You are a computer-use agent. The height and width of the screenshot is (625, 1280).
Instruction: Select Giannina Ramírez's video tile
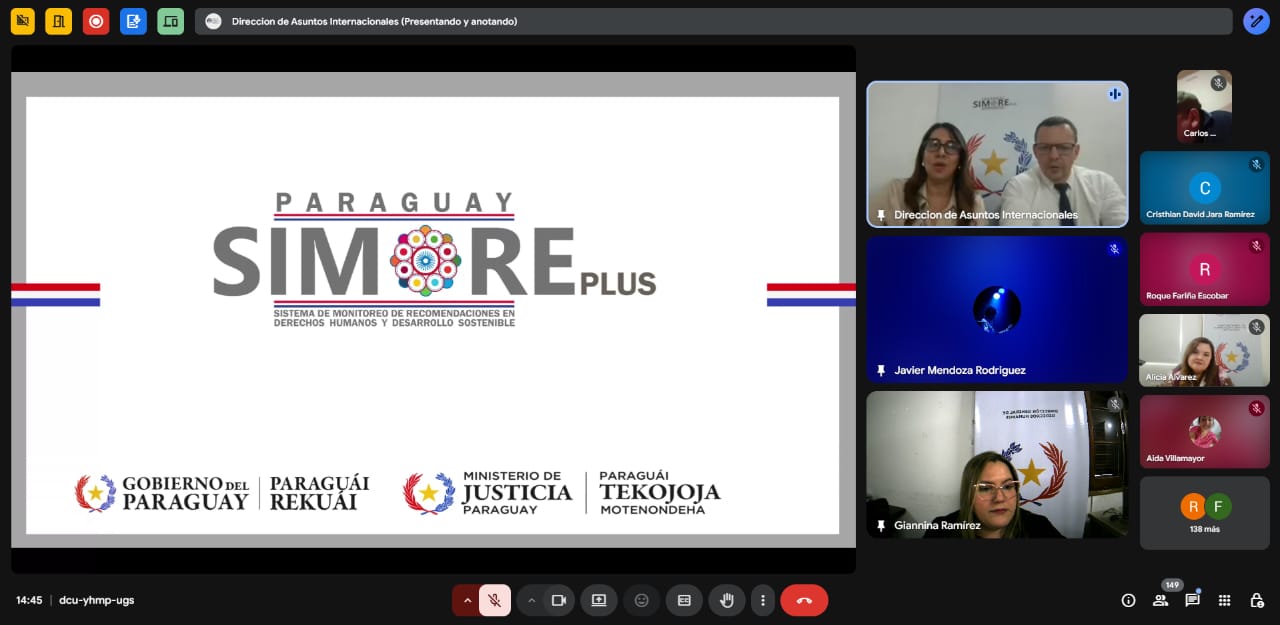997,464
